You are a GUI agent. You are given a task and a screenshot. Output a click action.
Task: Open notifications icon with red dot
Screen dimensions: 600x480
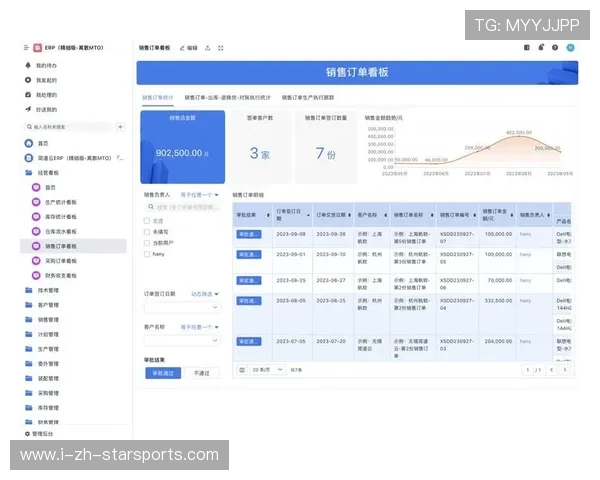(x=541, y=47)
